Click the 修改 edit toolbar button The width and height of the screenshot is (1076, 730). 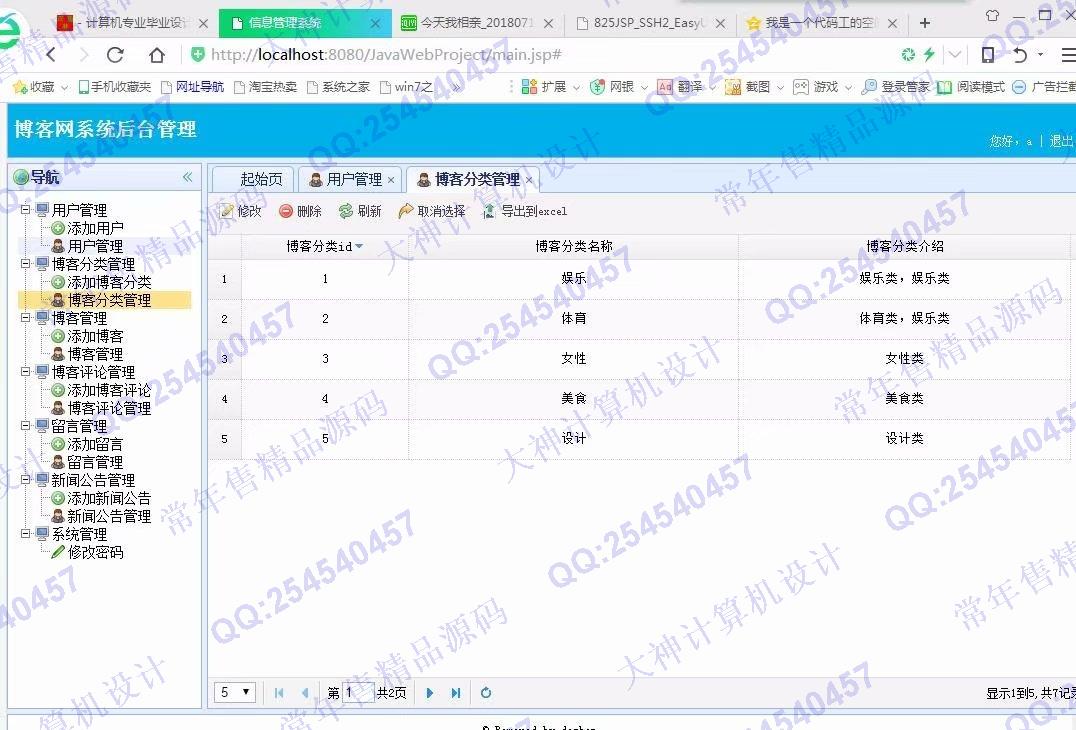241,211
